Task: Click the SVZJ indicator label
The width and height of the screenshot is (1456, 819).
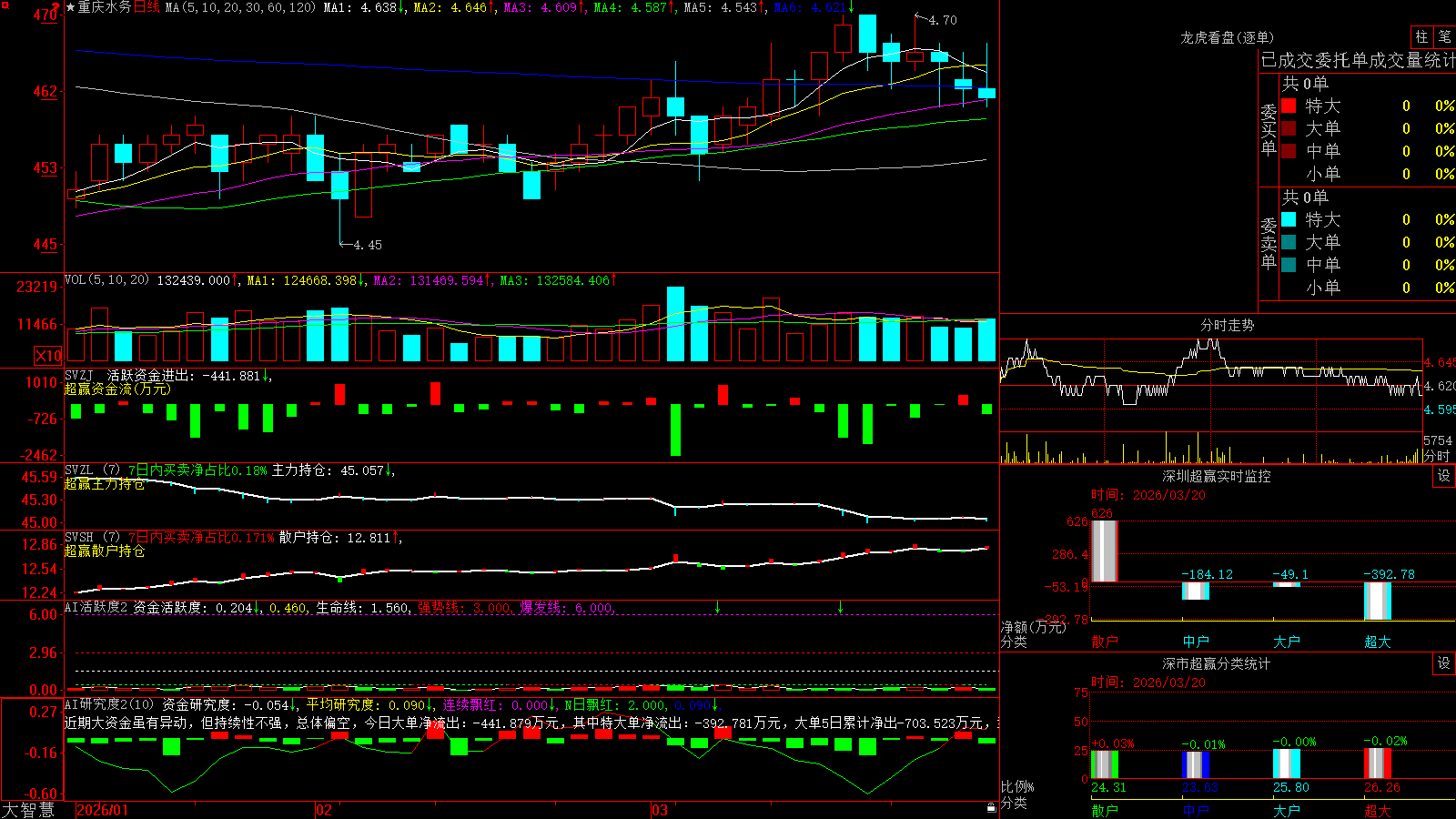Action: [x=78, y=375]
